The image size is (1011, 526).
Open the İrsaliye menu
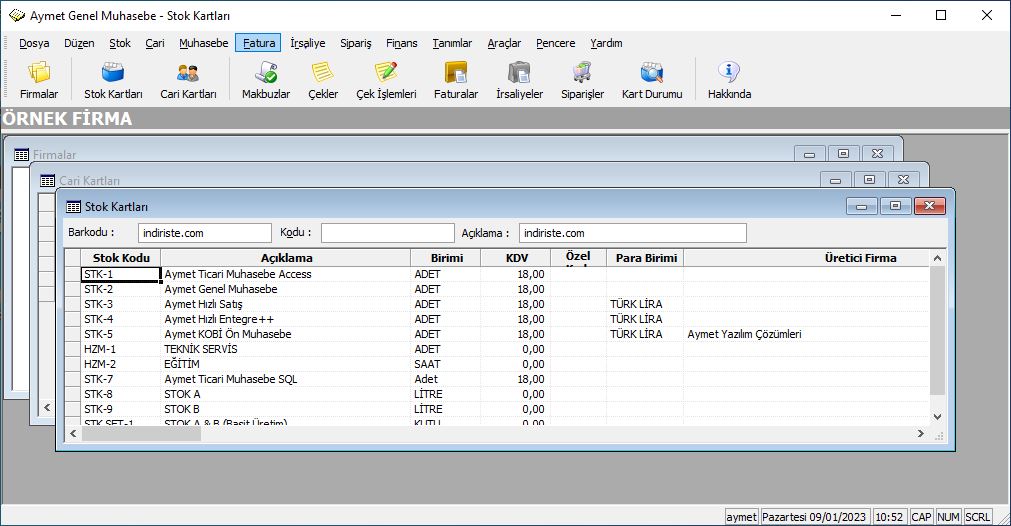pos(308,43)
